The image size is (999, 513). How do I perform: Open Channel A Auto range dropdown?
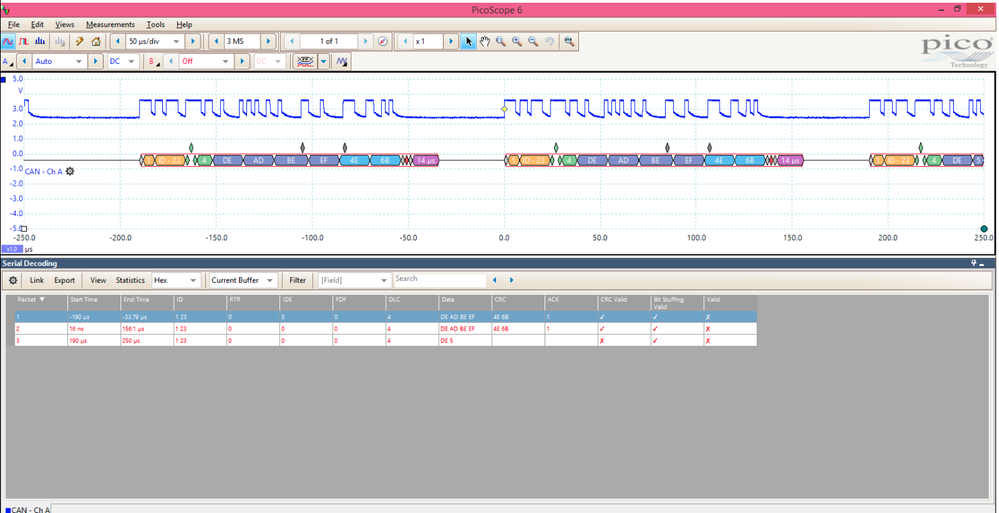[x=79, y=62]
